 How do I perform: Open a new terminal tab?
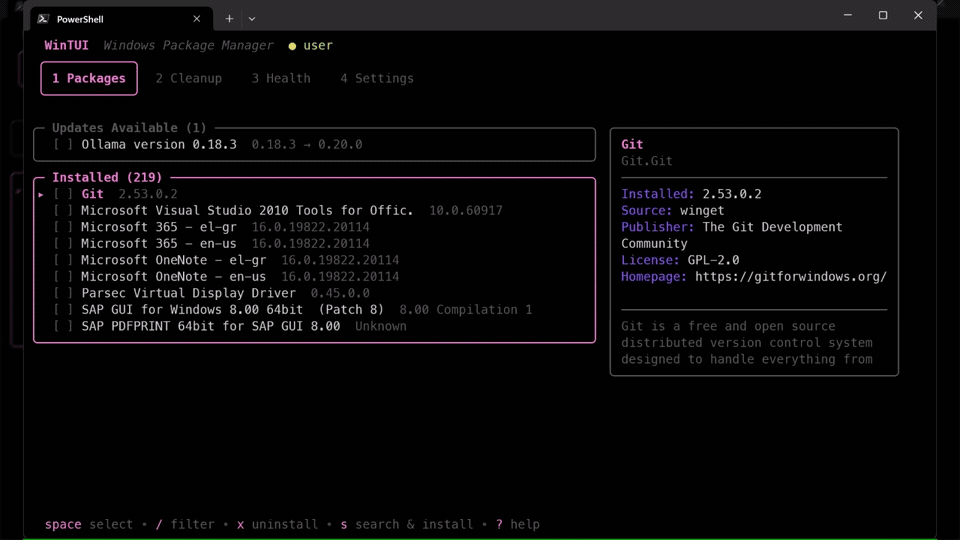click(229, 19)
